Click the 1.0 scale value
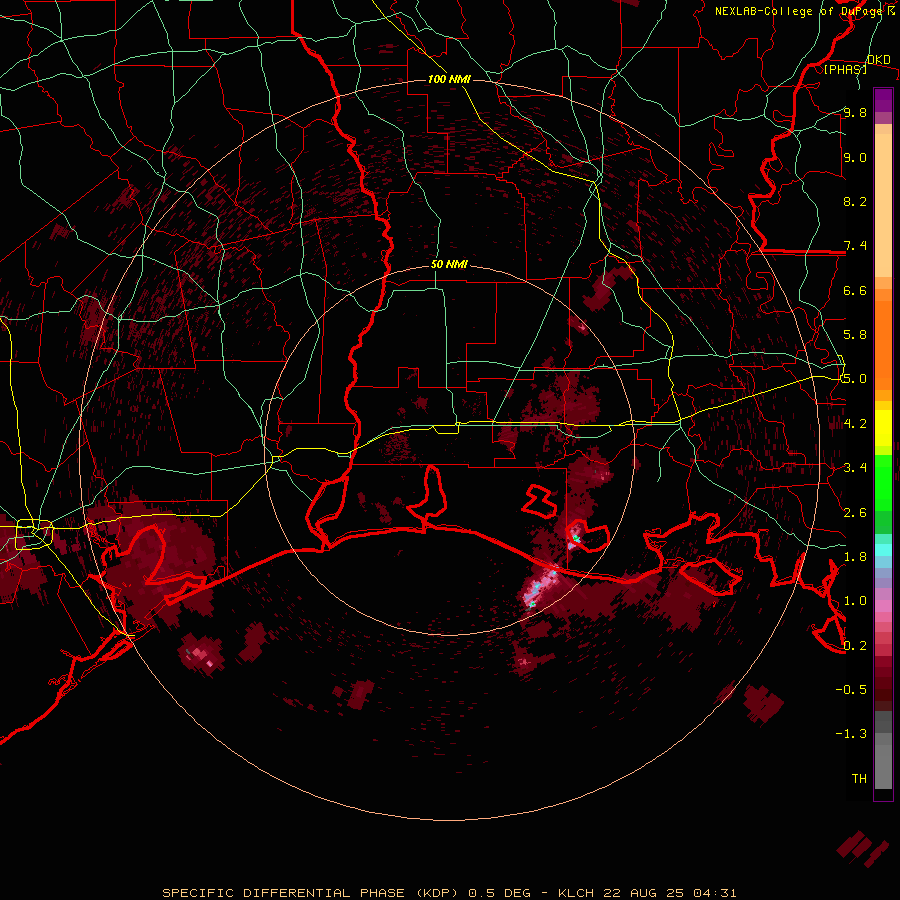Viewport: 900px width, 900px height. [855, 601]
